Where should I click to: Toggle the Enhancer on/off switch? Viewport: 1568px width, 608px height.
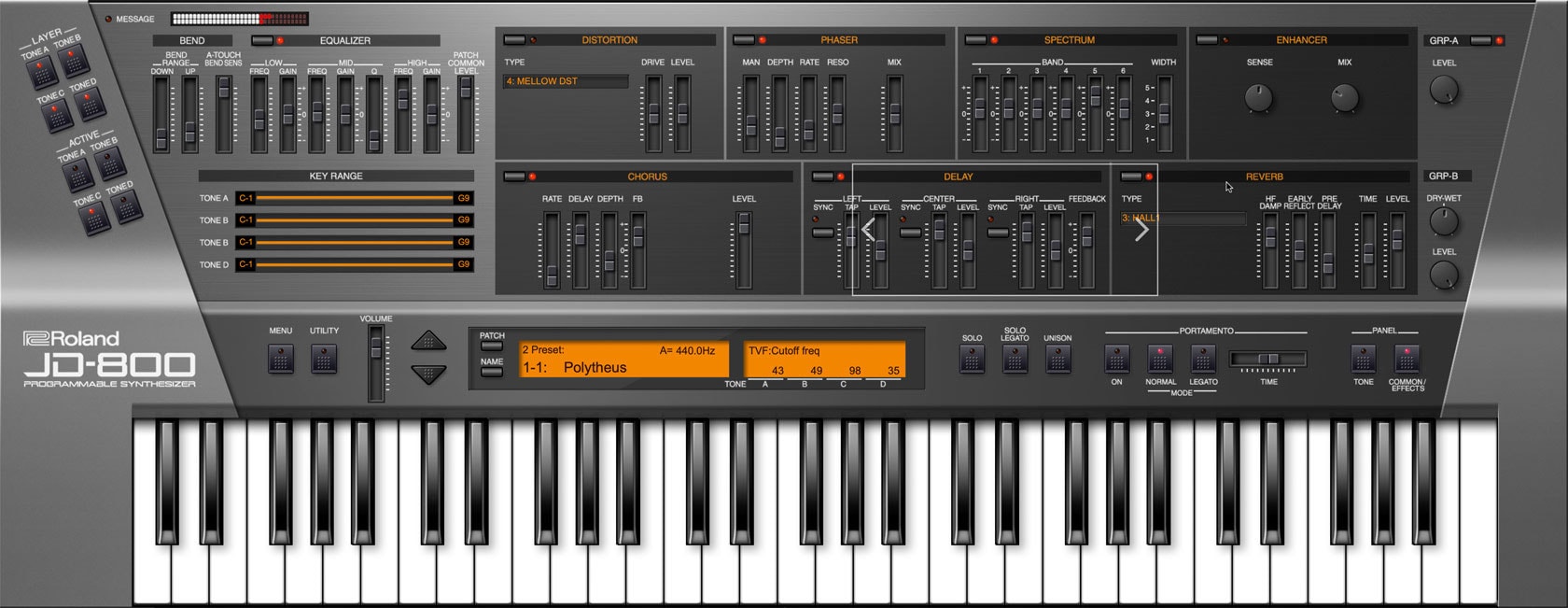[x=1207, y=40]
